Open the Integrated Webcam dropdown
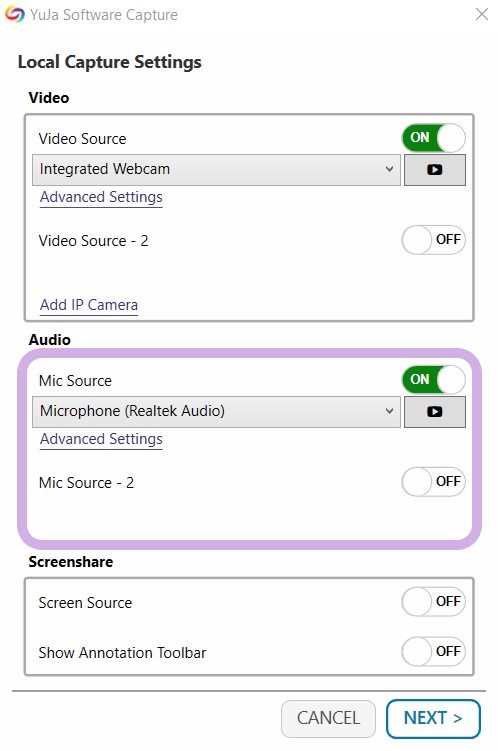 [x=216, y=170]
